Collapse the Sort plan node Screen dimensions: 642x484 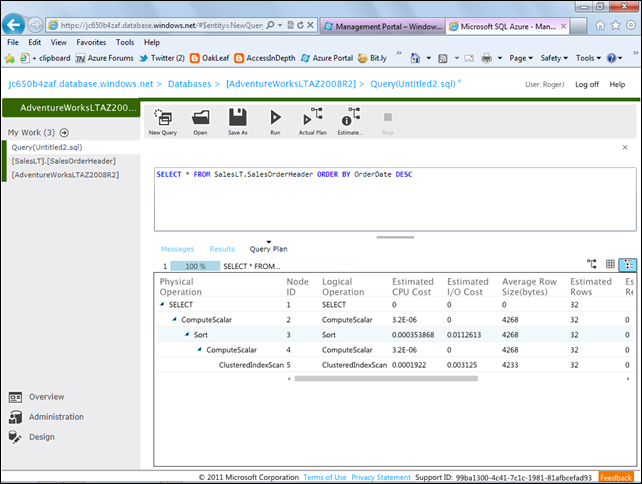(x=187, y=334)
